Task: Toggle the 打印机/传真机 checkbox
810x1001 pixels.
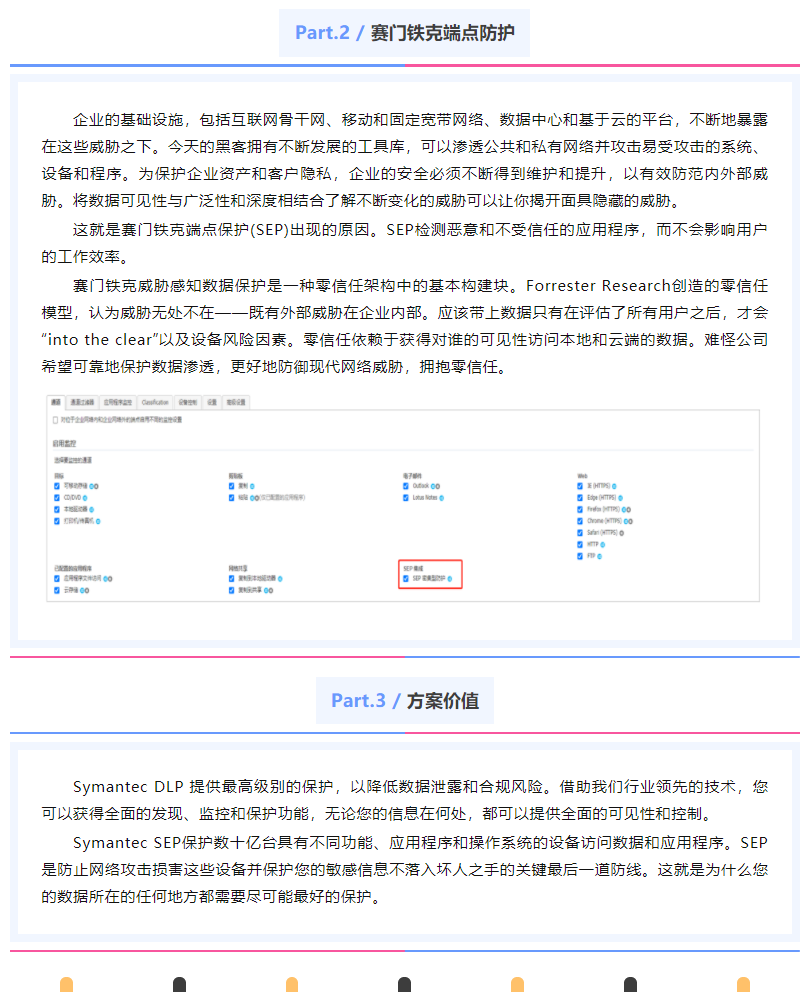Action: pyautogui.click(x=57, y=522)
